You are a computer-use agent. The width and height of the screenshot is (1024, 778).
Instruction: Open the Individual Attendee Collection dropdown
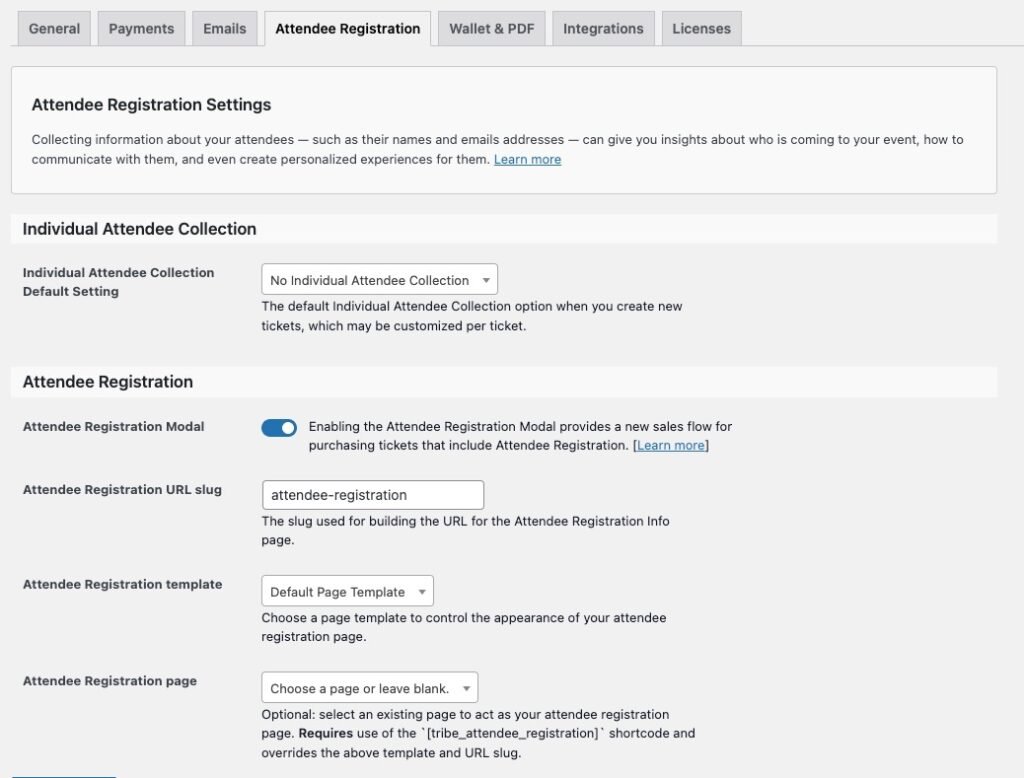tap(379, 279)
